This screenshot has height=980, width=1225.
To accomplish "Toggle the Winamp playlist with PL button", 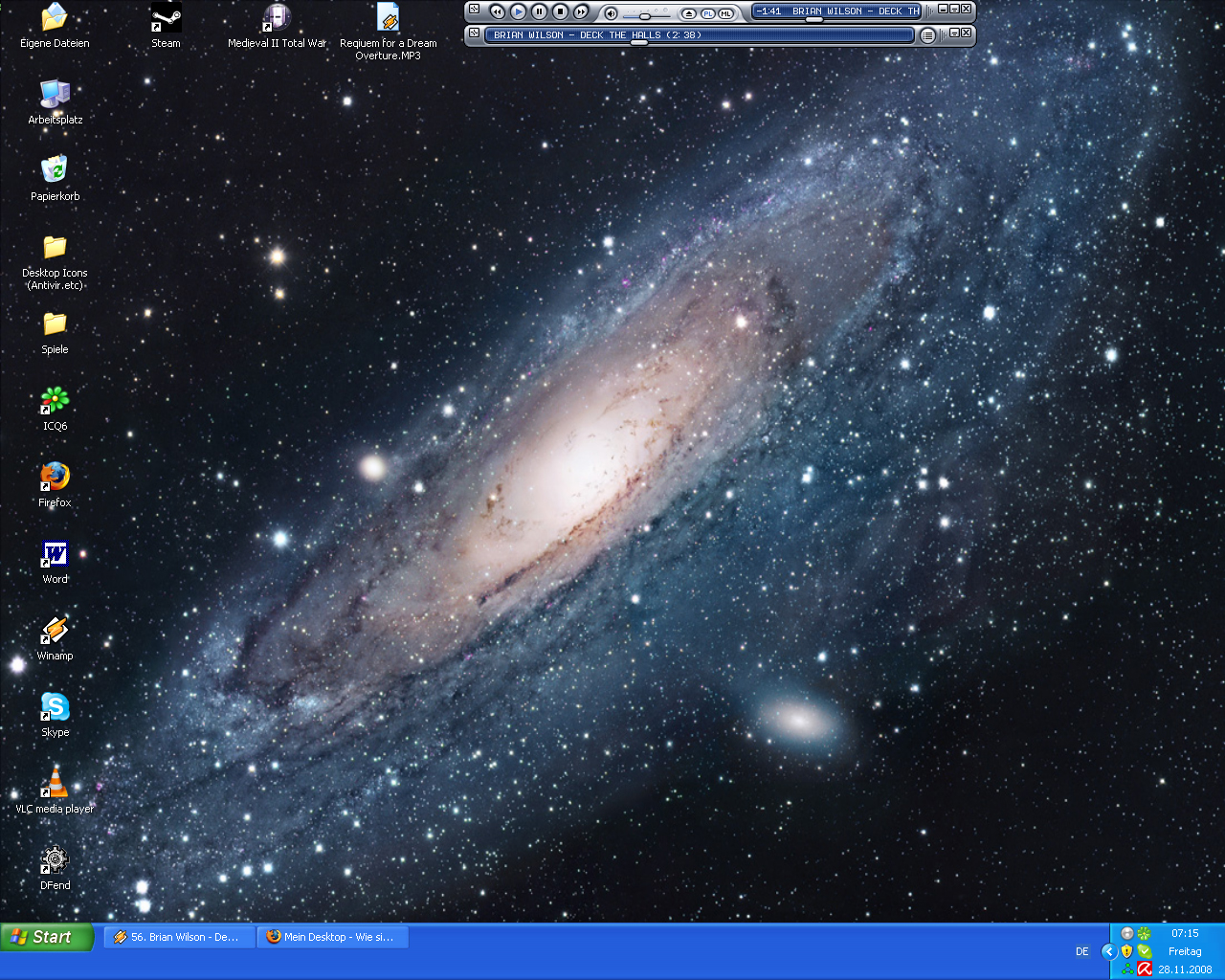I will 708,13.
